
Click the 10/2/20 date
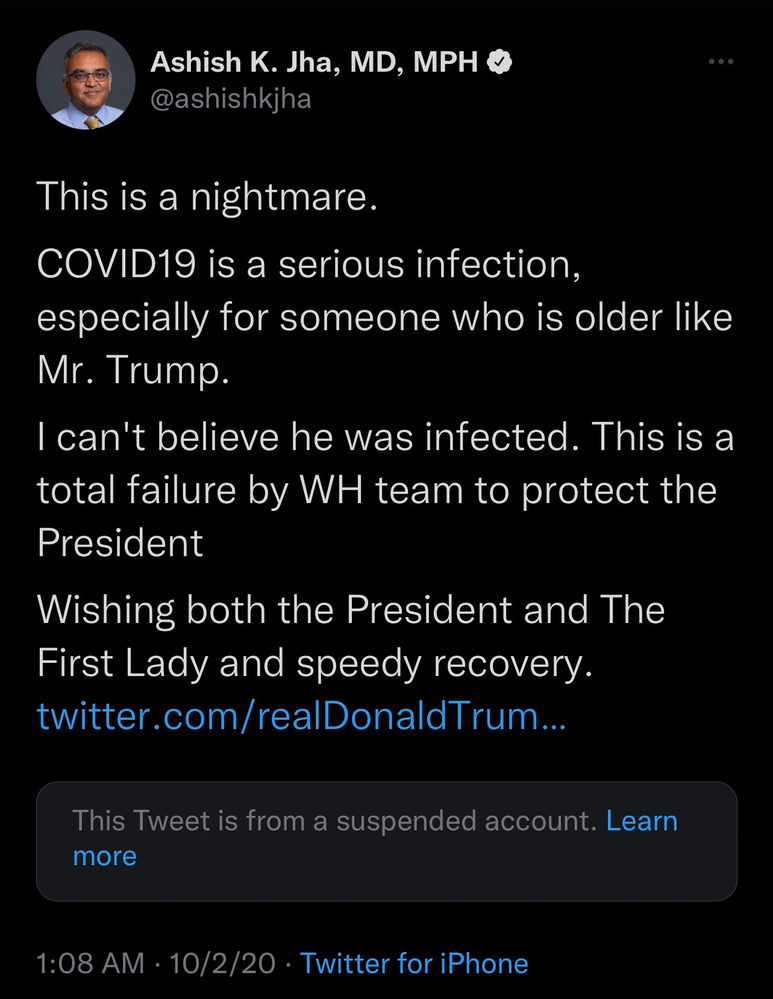point(221,963)
